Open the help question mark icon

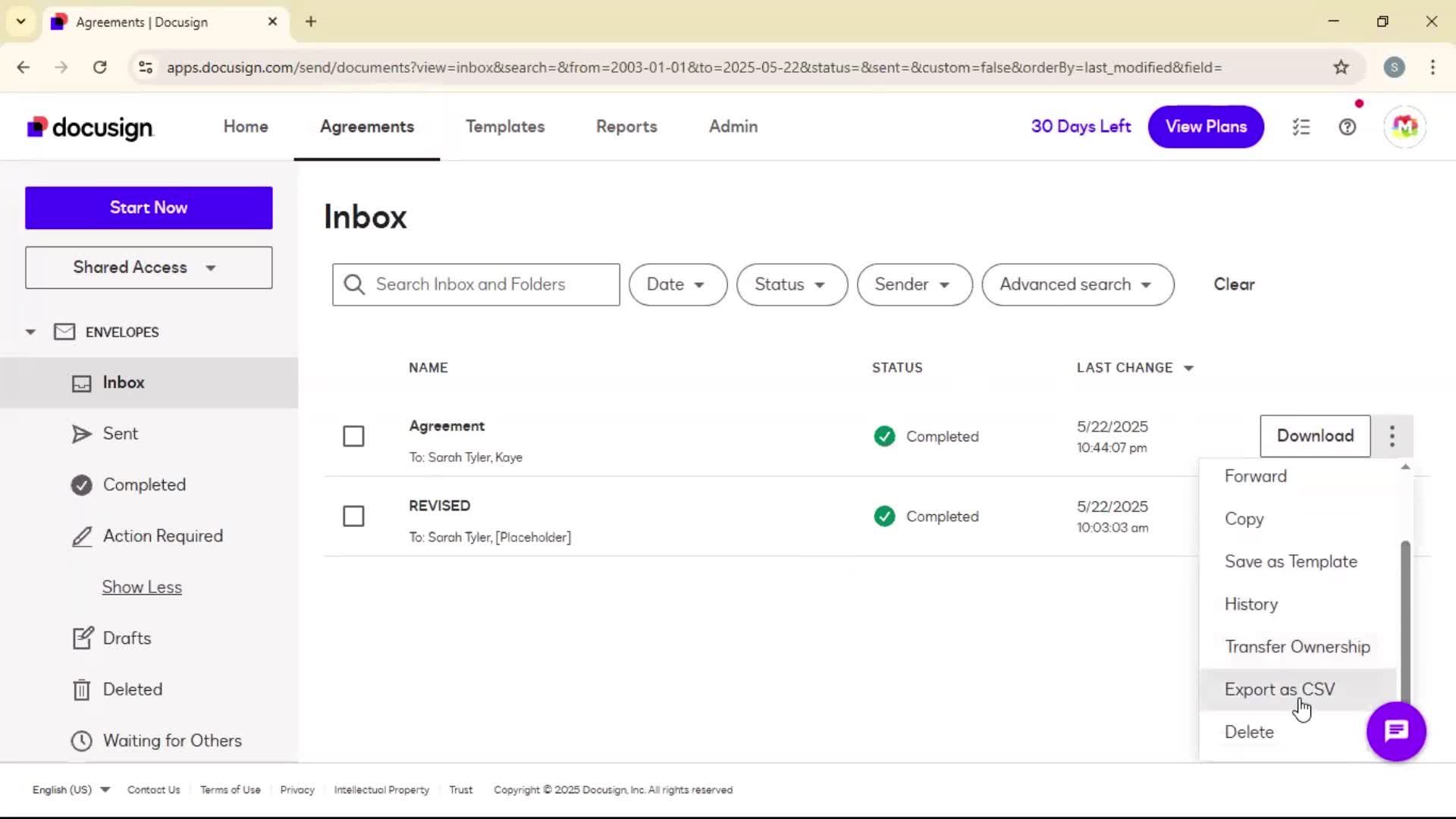pyautogui.click(x=1348, y=127)
